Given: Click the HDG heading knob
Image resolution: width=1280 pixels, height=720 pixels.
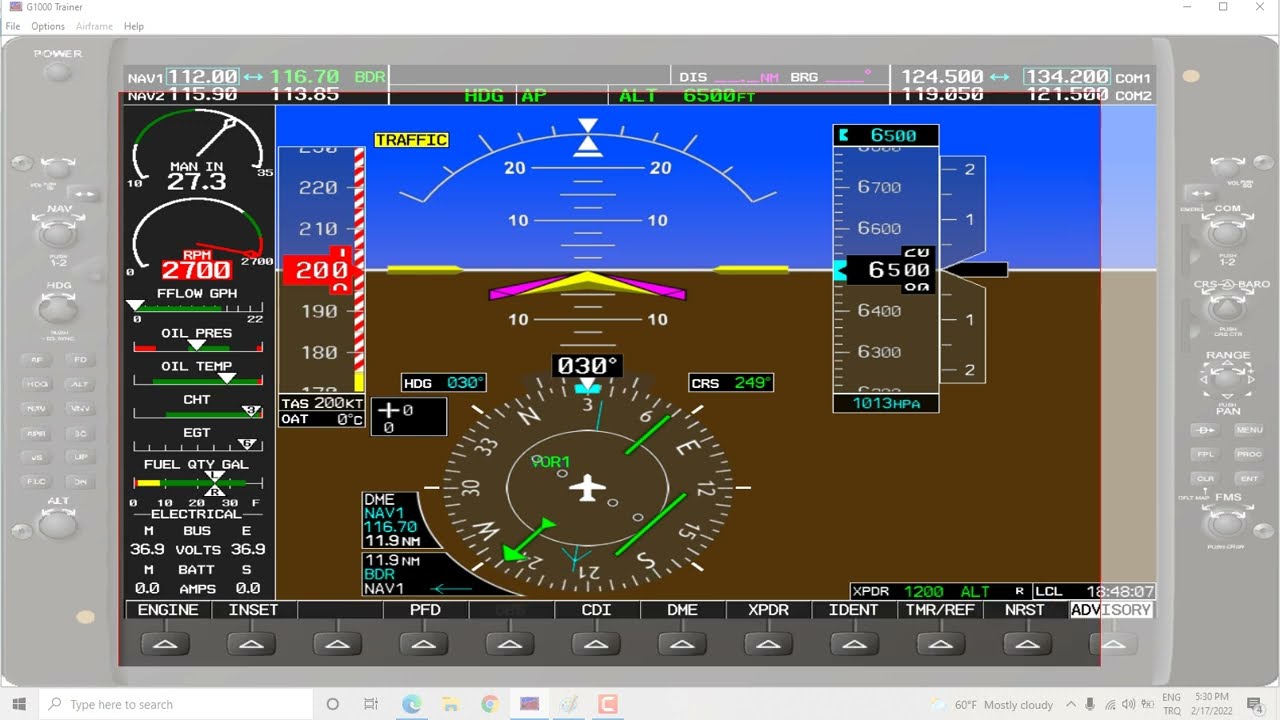Looking at the screenshot, I should 58,311.
